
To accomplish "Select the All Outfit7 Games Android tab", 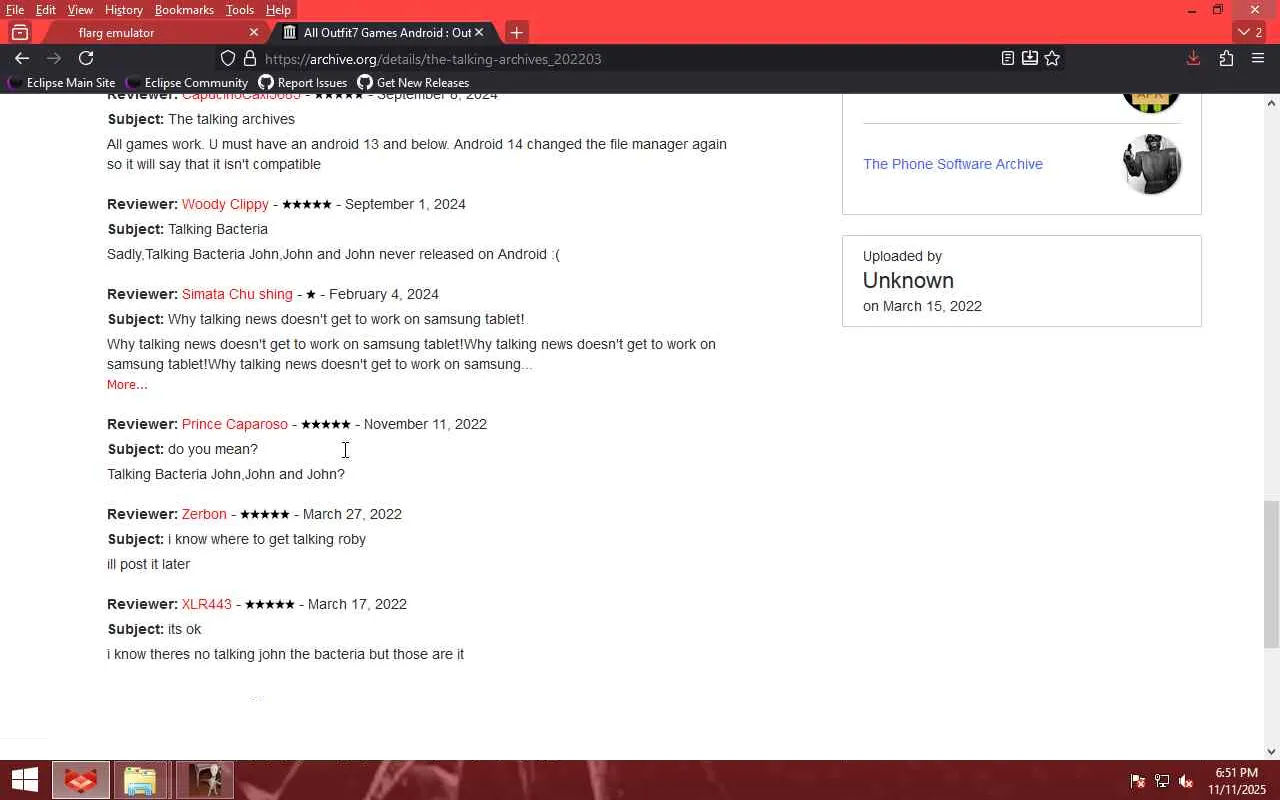I will tap(384, 32).
